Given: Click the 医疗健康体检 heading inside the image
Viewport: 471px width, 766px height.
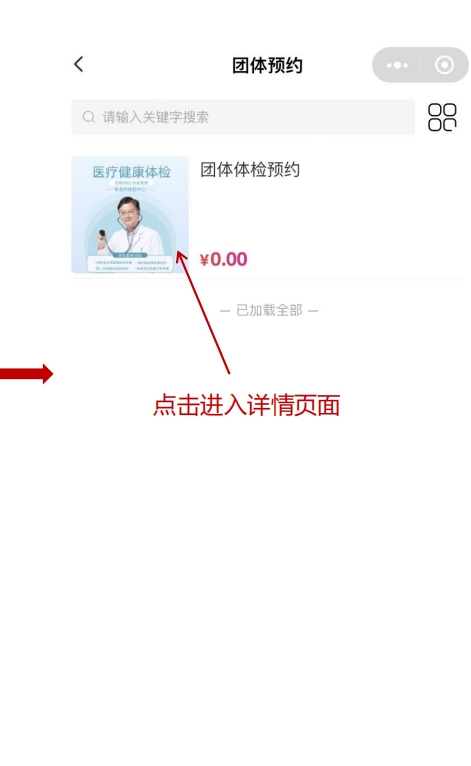Looking at the screenshot, I should coord(132,172).
